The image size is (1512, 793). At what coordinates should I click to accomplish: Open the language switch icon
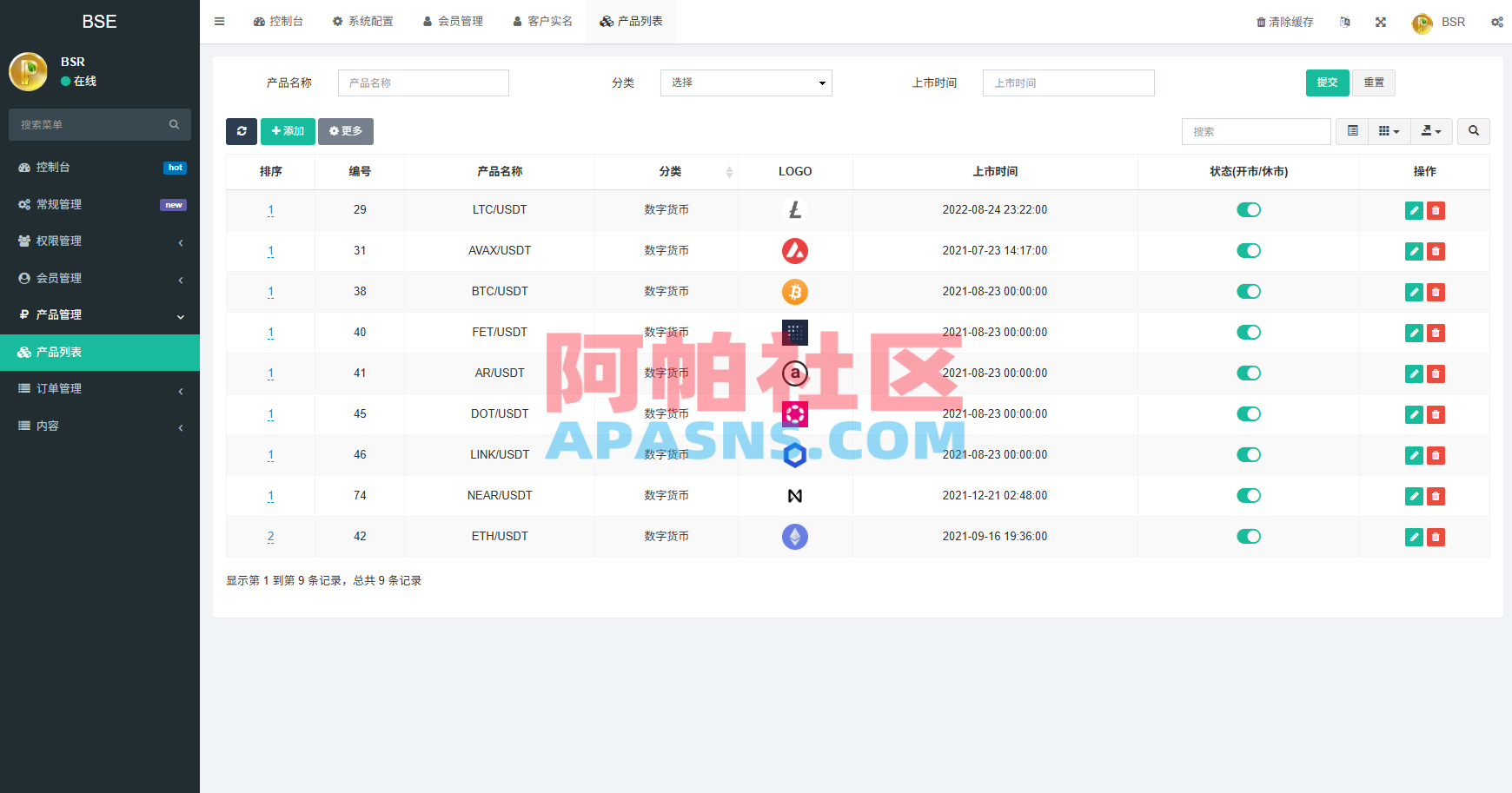(1345, 22)
